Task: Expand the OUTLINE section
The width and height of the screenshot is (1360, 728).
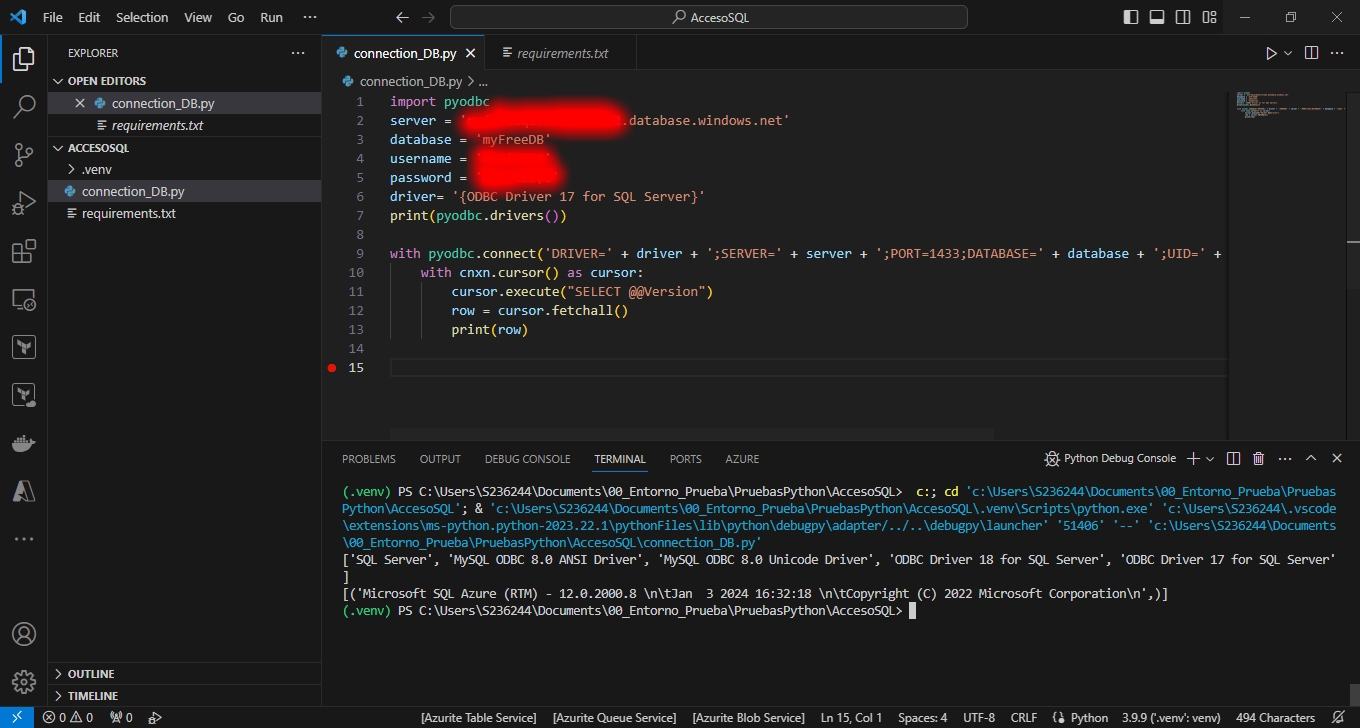Action: pos(91,674)
